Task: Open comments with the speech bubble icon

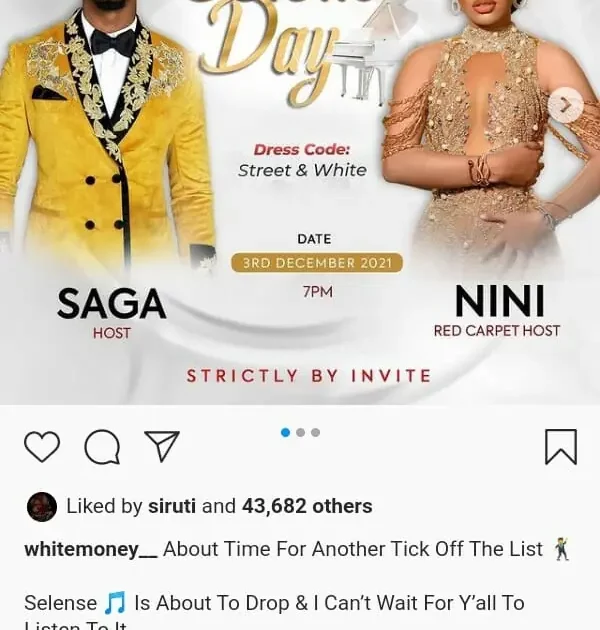Action: (102, 446)
